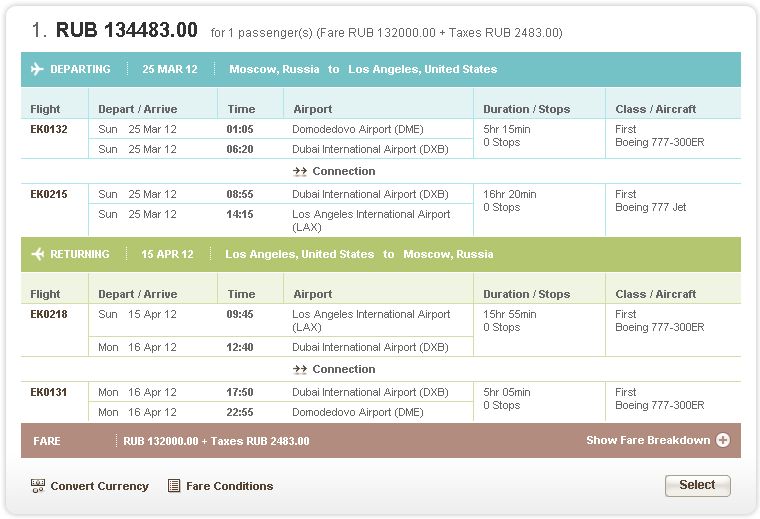Click the return Connection arrows icon
760x519 pixels.
coord(299,369)
